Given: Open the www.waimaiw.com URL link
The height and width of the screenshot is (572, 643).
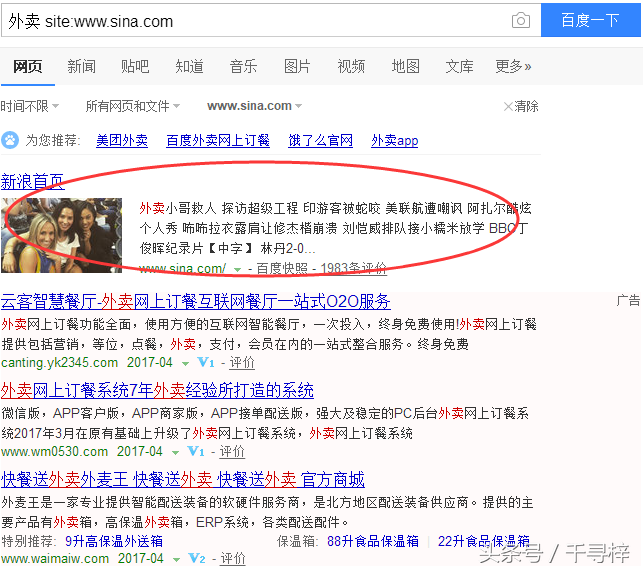Looking at the screenshot, I should [55, 558].
